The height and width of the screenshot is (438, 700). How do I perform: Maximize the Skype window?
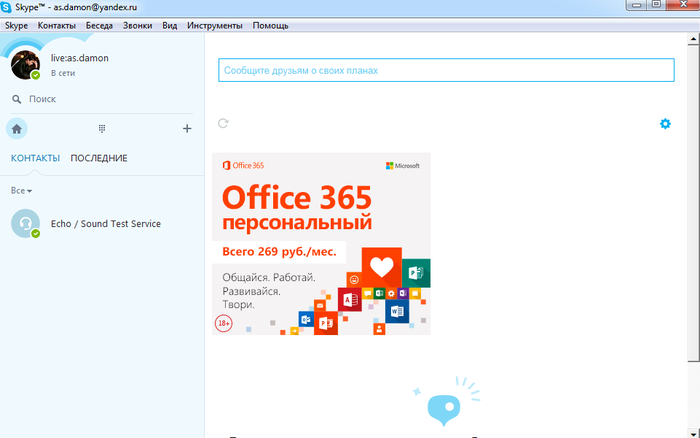[656, 4]
